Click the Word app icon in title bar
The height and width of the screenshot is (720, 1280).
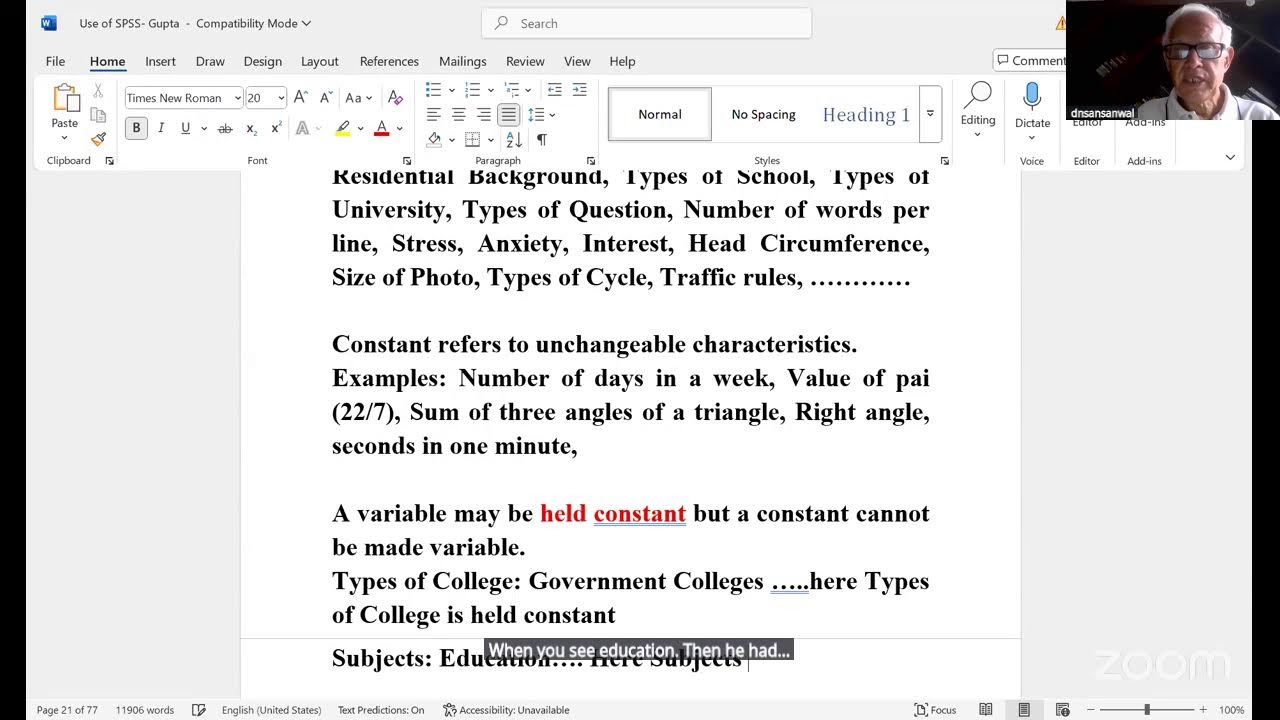click(x=49, y=23)
